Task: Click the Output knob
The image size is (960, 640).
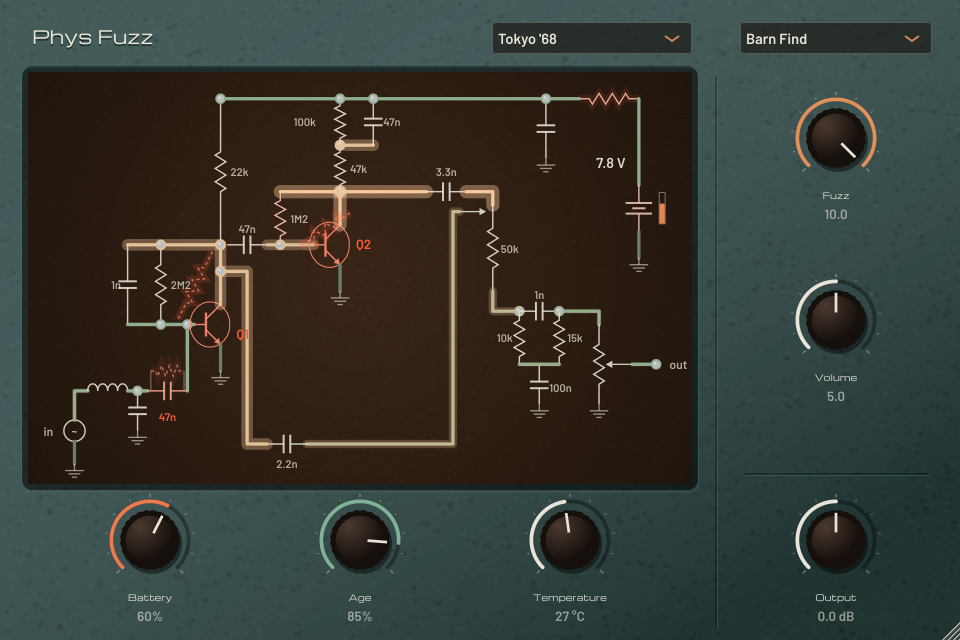Action: tap(836, 540)
